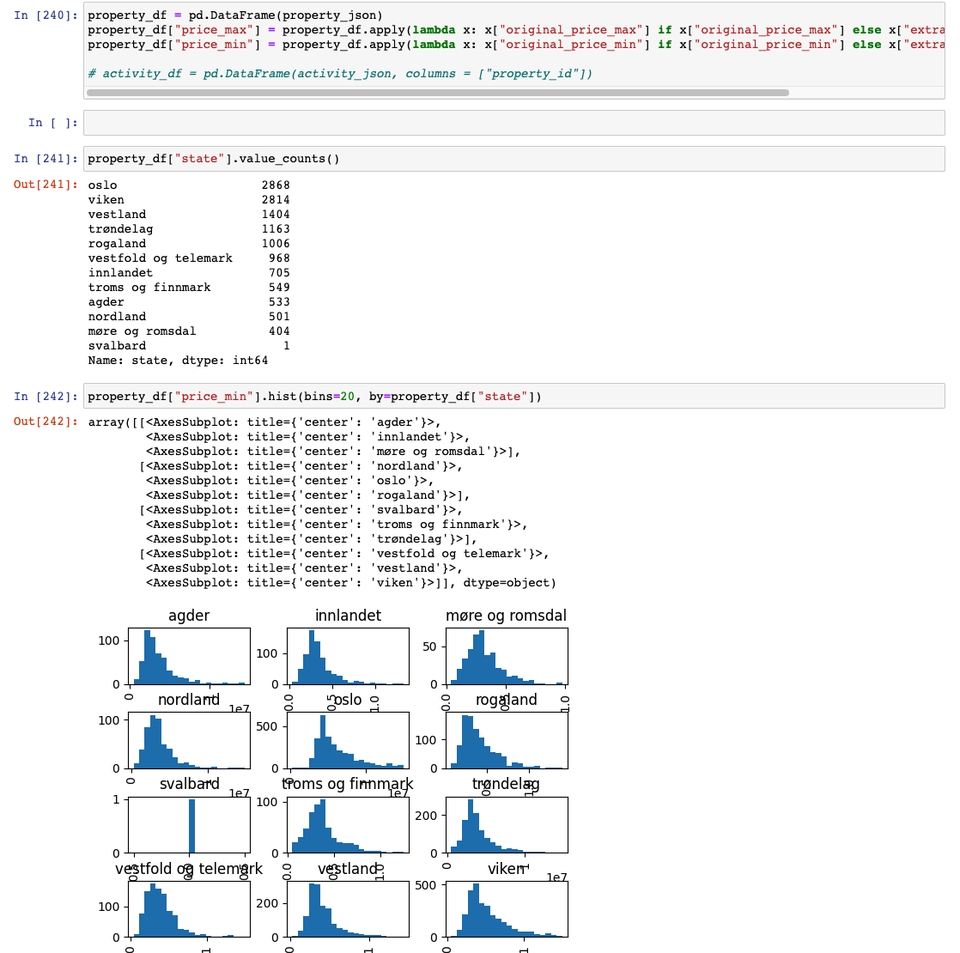Click the viken histogram subplot
The image size is (960, 953).
tap(505, 910)
